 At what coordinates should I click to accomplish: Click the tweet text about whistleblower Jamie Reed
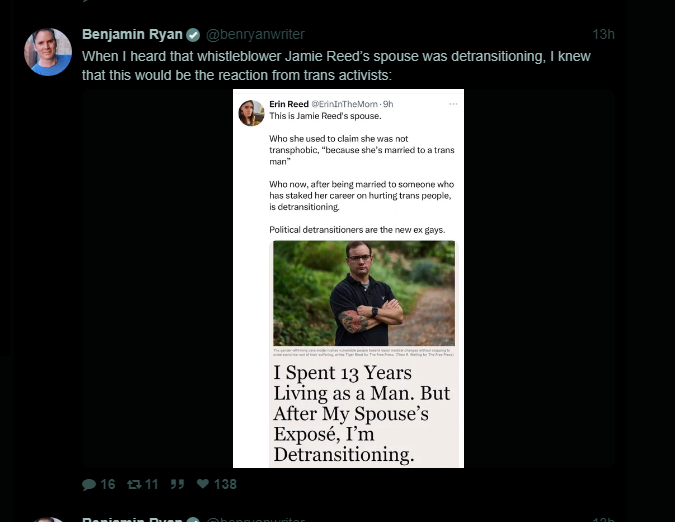[340, 66]
